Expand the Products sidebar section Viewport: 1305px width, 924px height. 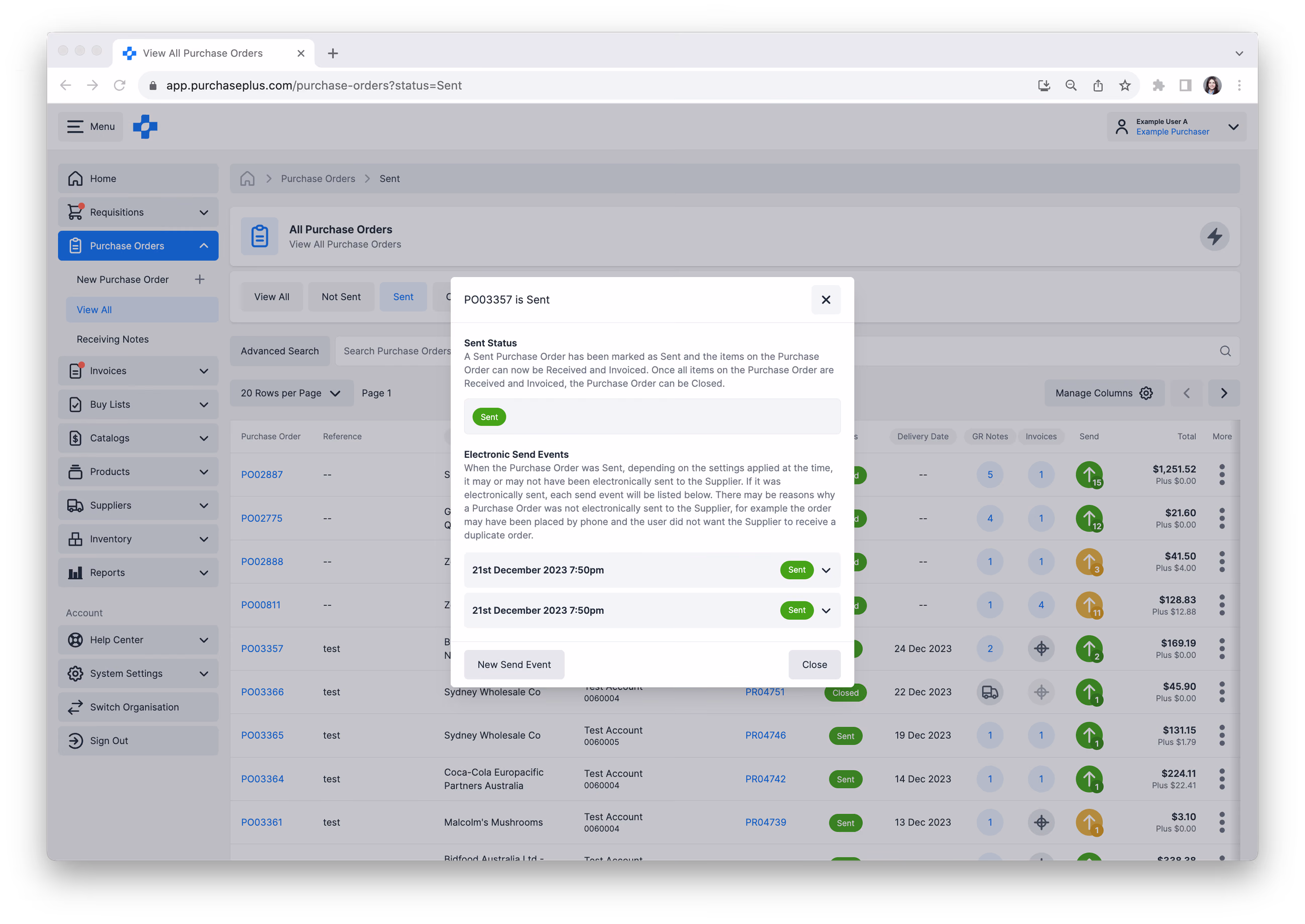click(138, 472)
